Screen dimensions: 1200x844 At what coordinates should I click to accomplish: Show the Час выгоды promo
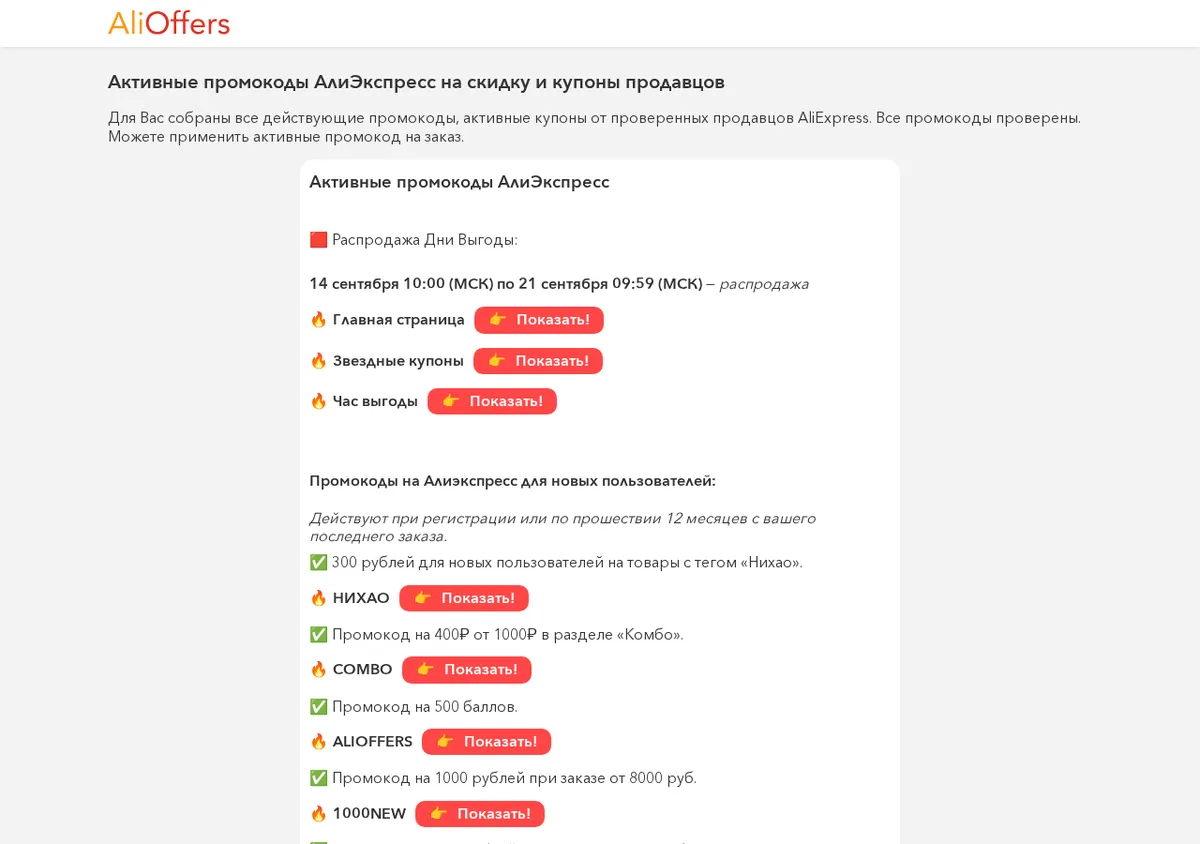[492, 401]
